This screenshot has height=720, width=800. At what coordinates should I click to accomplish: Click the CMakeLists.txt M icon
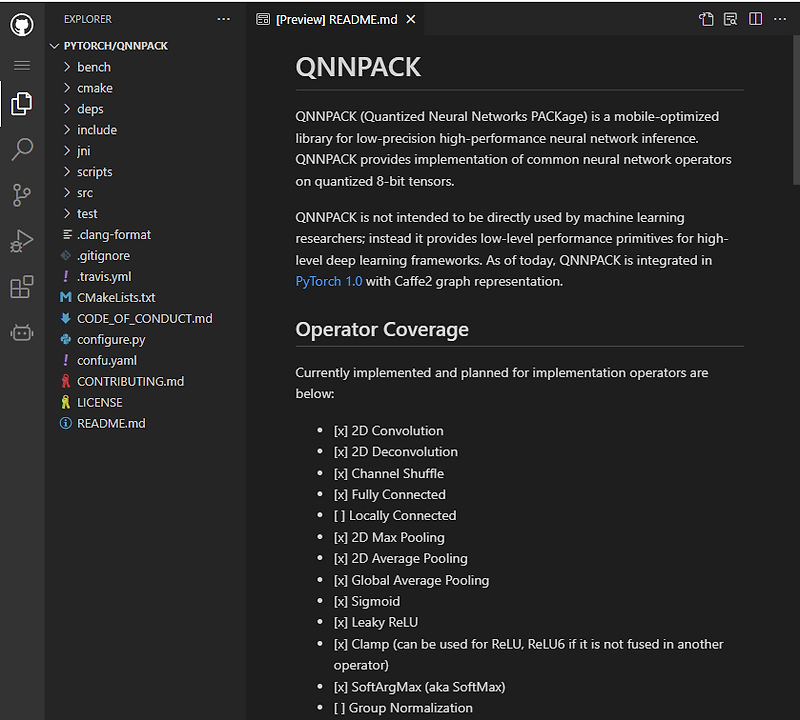point(66,297)
